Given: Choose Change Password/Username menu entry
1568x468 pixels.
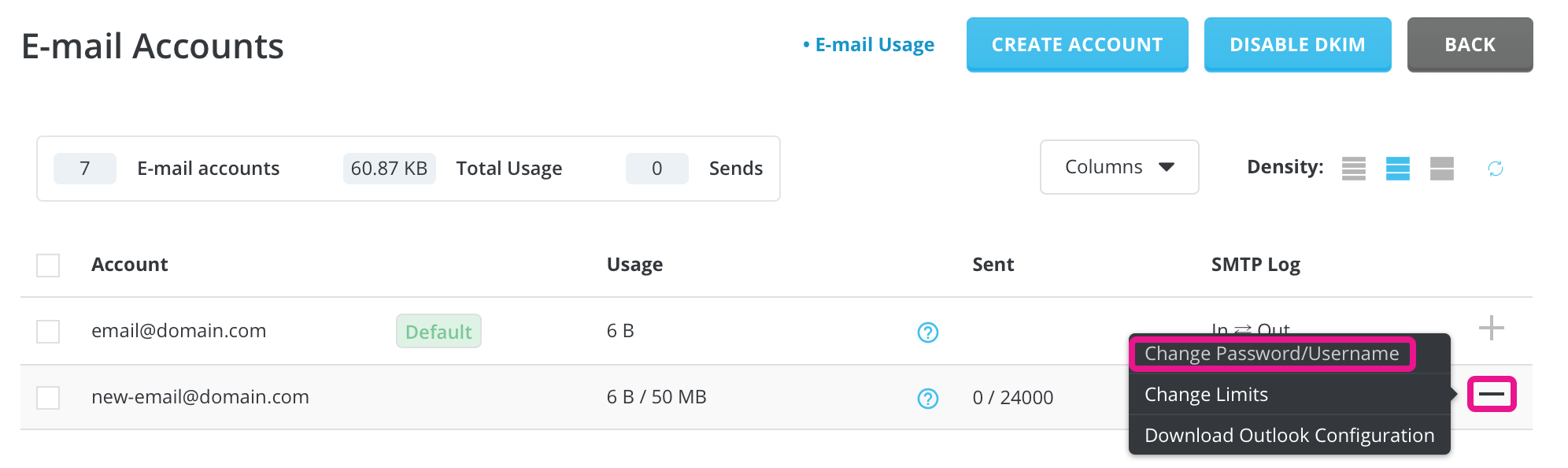Looking at the screenshot, I should click(1272, 354).
